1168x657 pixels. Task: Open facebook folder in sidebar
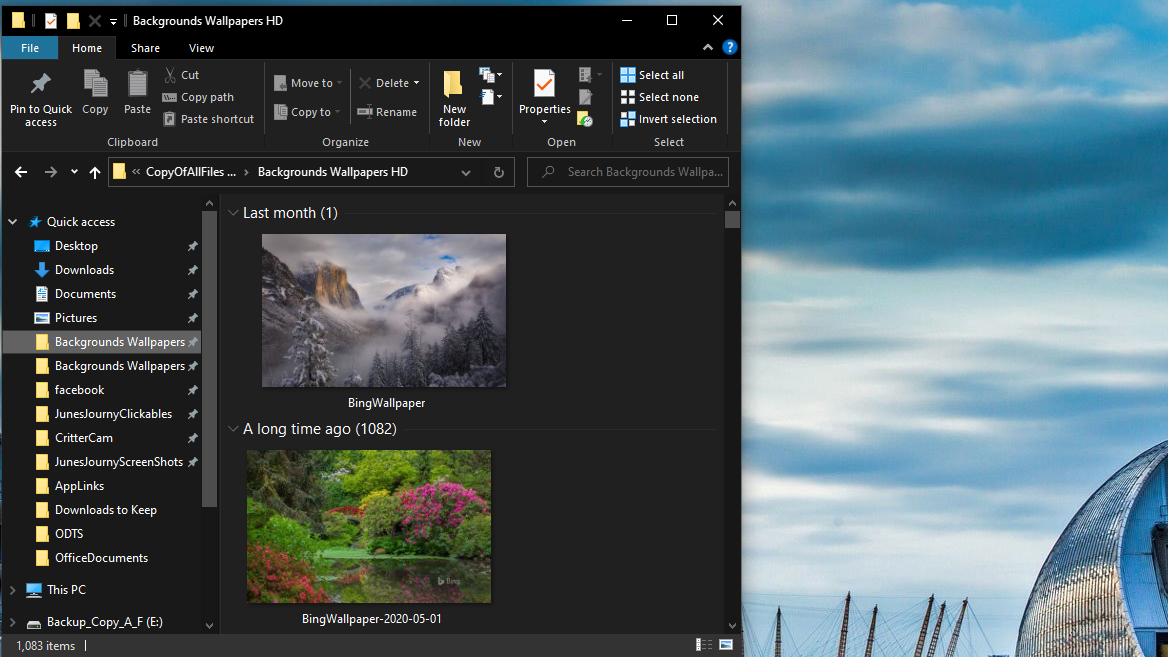[x=79, y=390]
